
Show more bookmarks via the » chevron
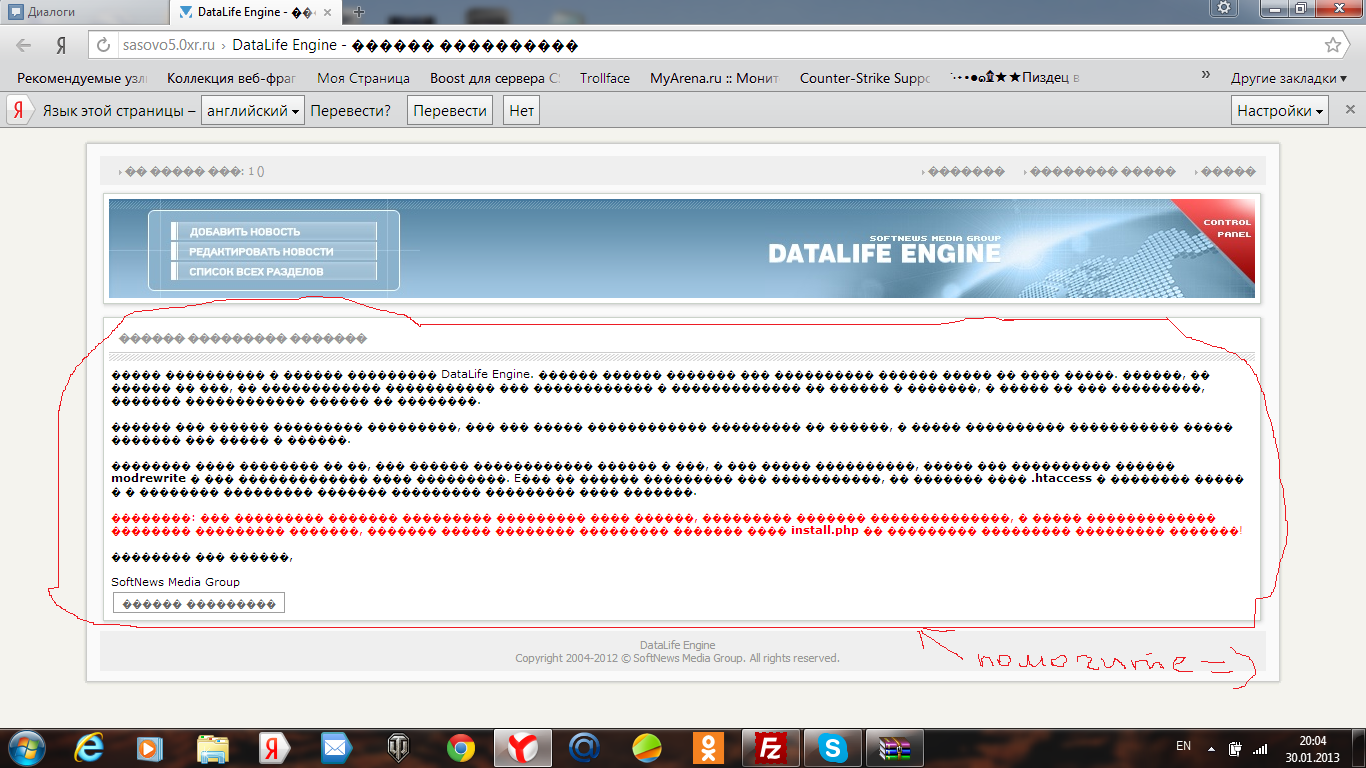pyautogui.click(x=1206, y=76)
